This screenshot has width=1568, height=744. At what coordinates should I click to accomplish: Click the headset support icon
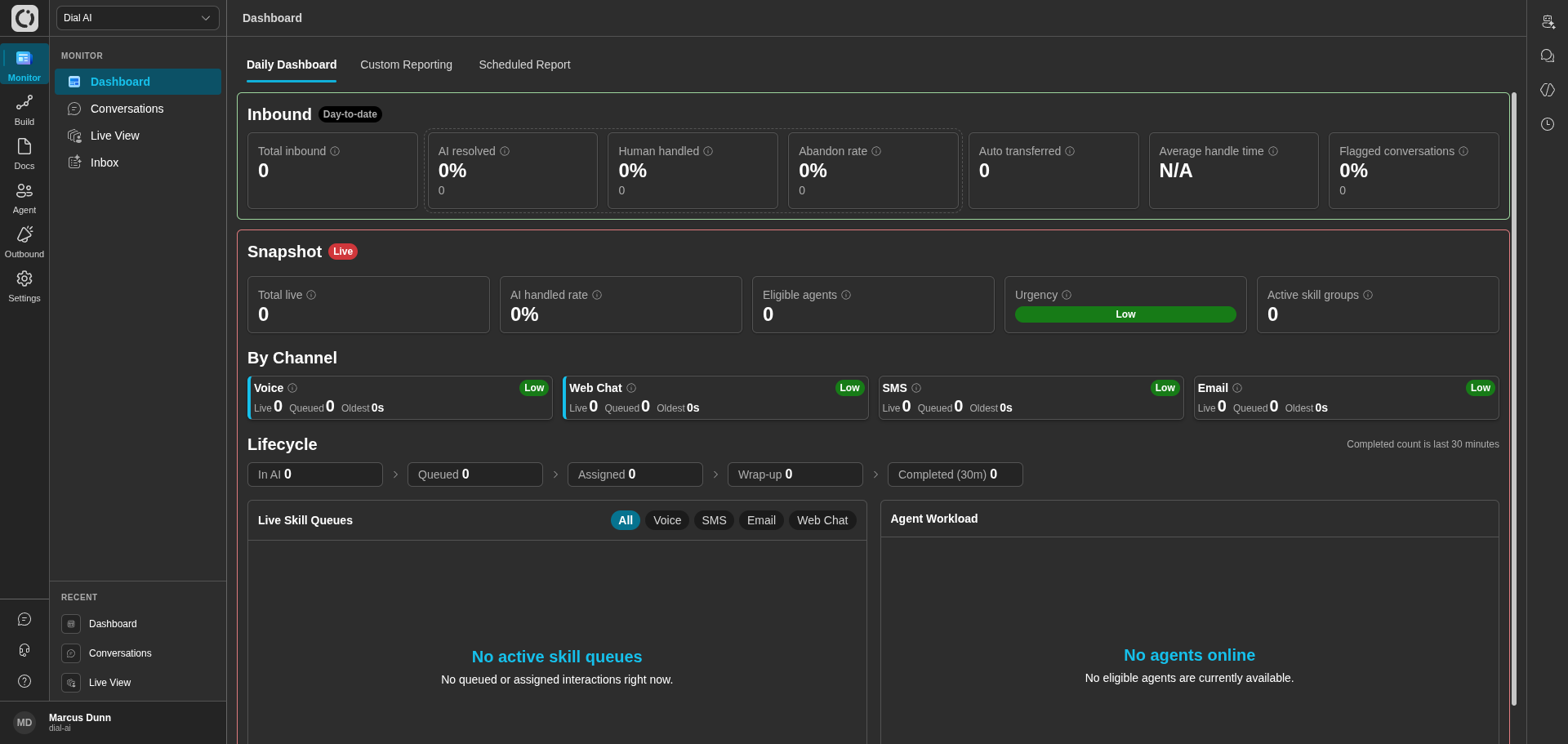(24, 650)
